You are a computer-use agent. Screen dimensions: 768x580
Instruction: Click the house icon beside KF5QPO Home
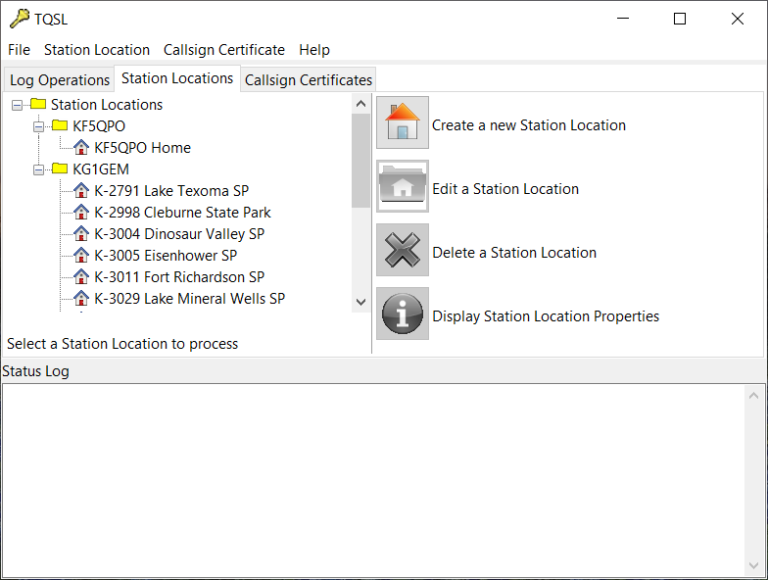[x=81, y=147]
